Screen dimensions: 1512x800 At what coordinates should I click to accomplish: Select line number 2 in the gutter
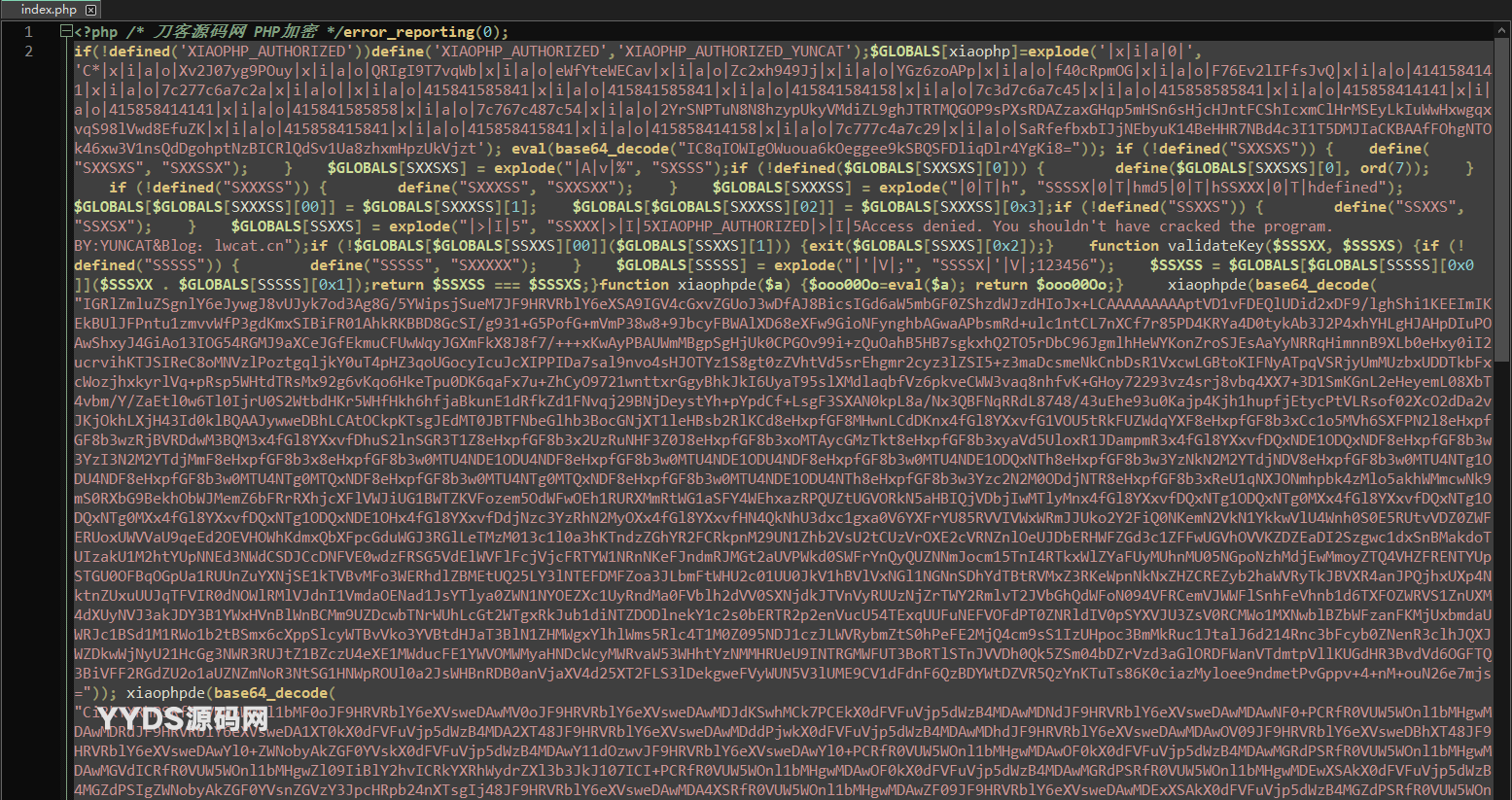click(28, 52)
